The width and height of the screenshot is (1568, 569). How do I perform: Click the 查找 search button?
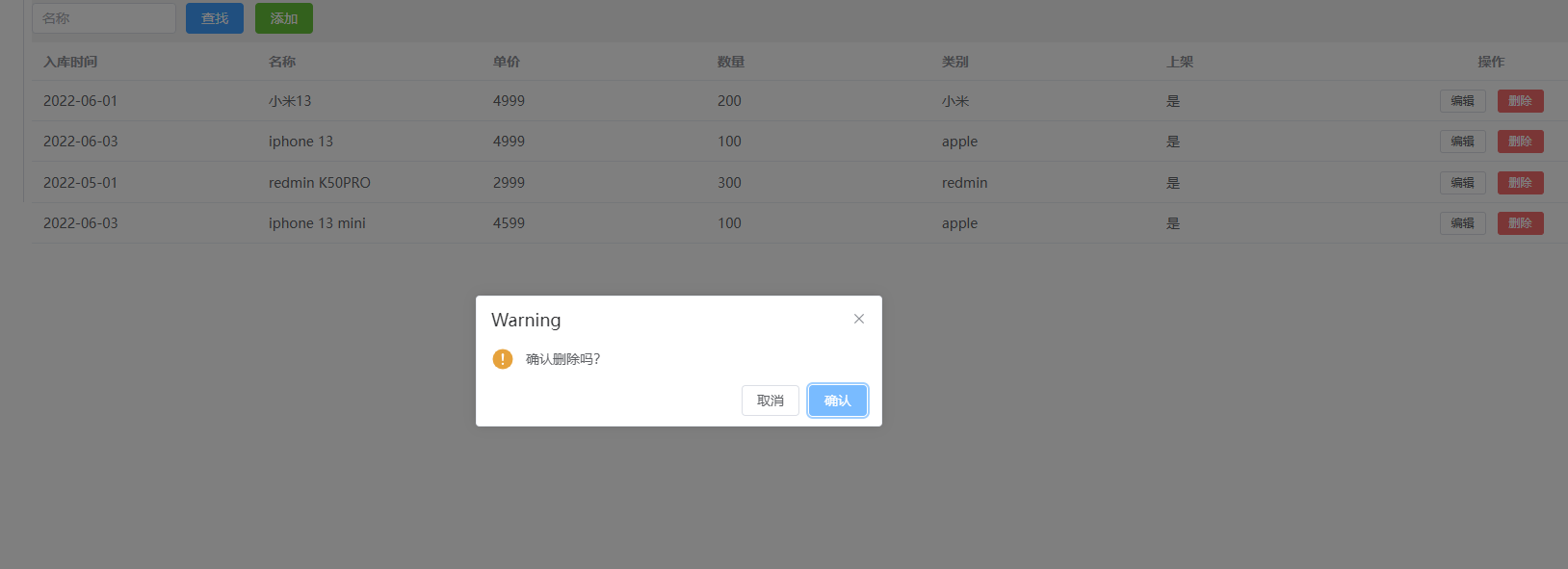(214, 17)
